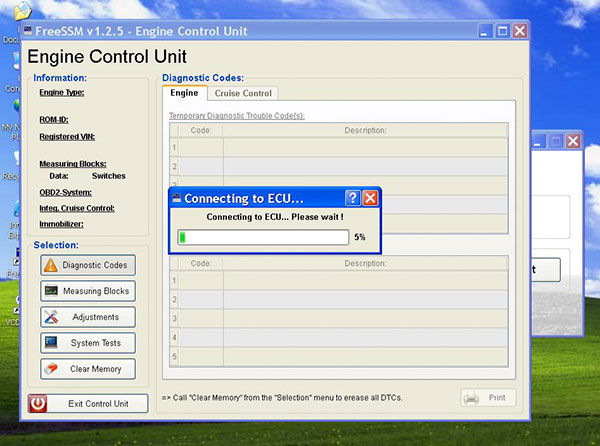Click the 'Measuring Blocks:' information label
This screenshot has width=600, height=446.
73,164
